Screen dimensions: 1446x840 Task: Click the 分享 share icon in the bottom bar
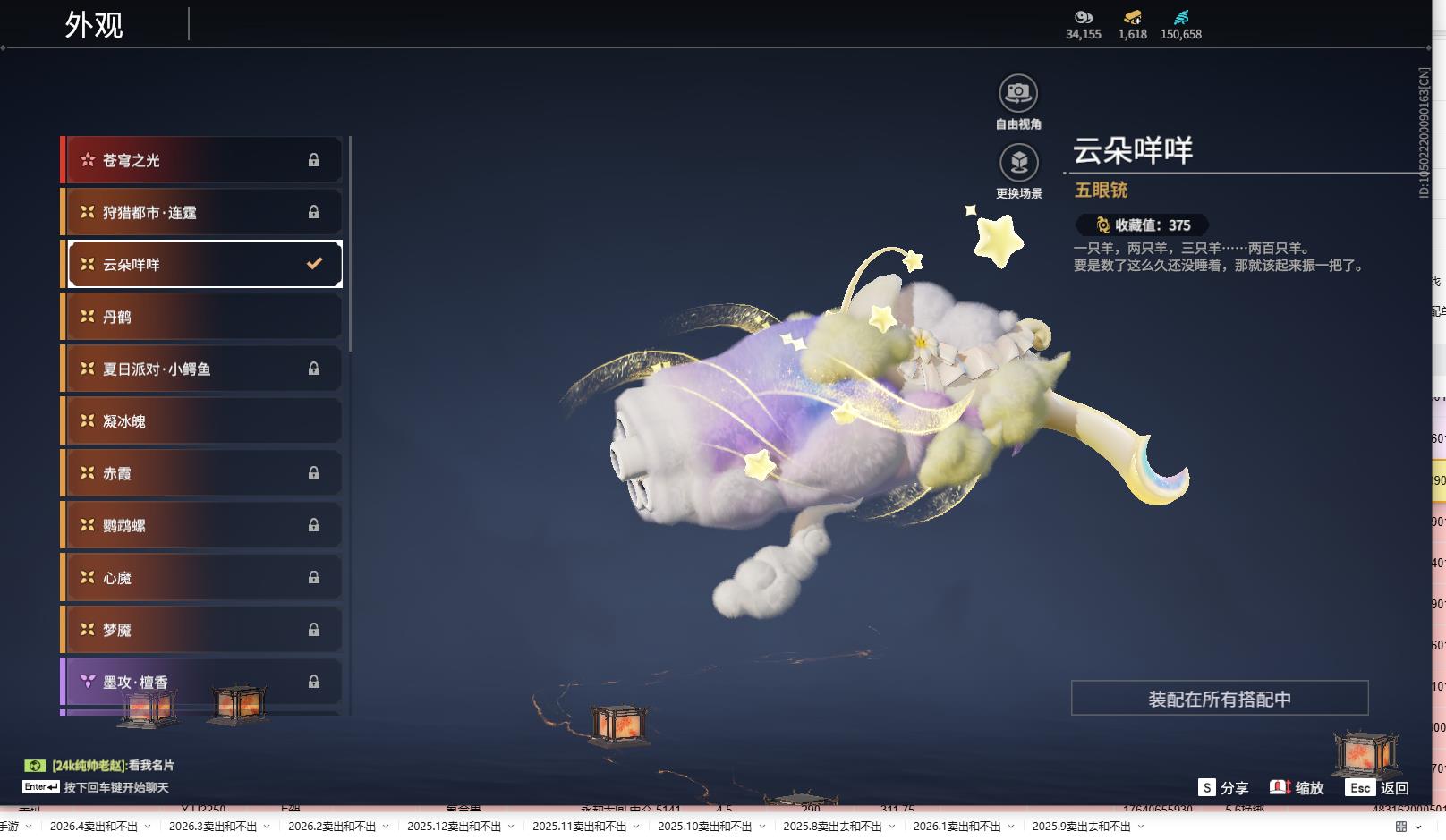pos(1208,788)
